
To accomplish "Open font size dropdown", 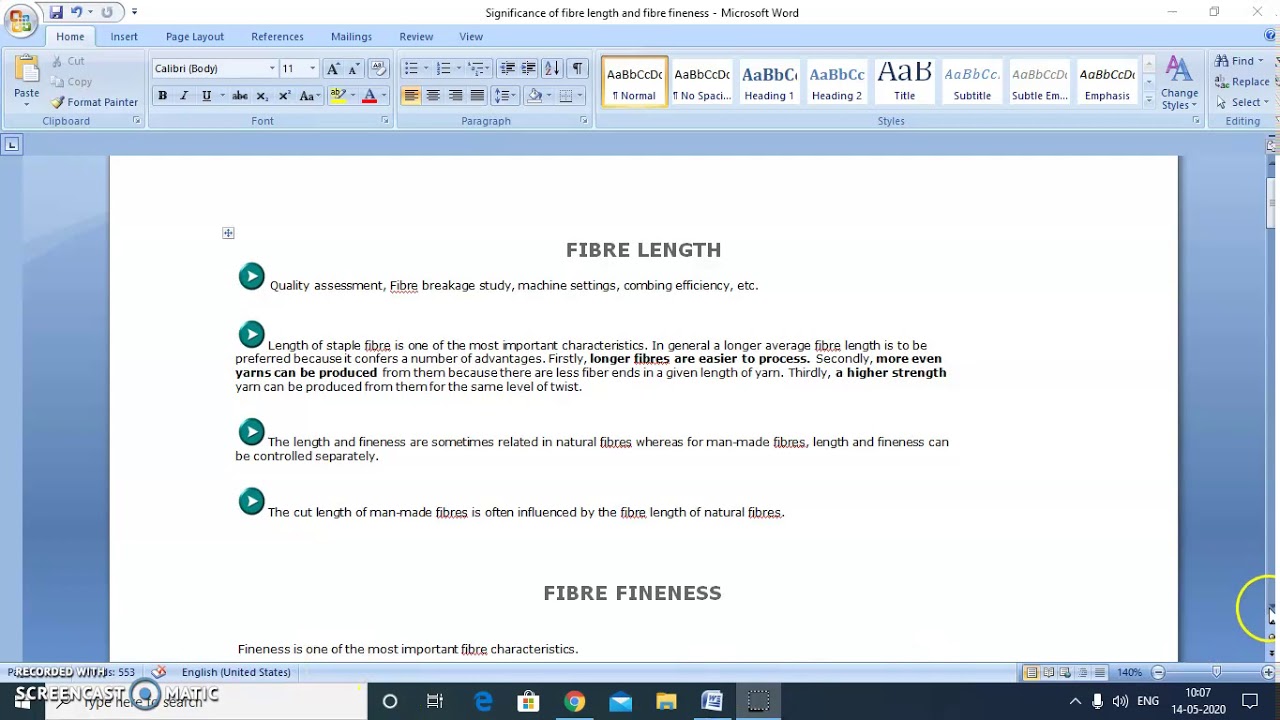I will (312, 68).
